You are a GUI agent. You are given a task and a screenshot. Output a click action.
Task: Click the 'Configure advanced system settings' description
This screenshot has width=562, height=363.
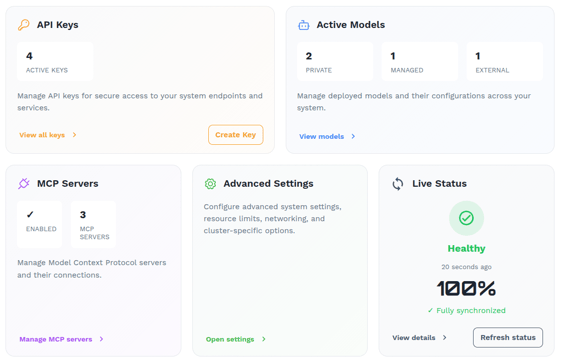click(272, 219)
